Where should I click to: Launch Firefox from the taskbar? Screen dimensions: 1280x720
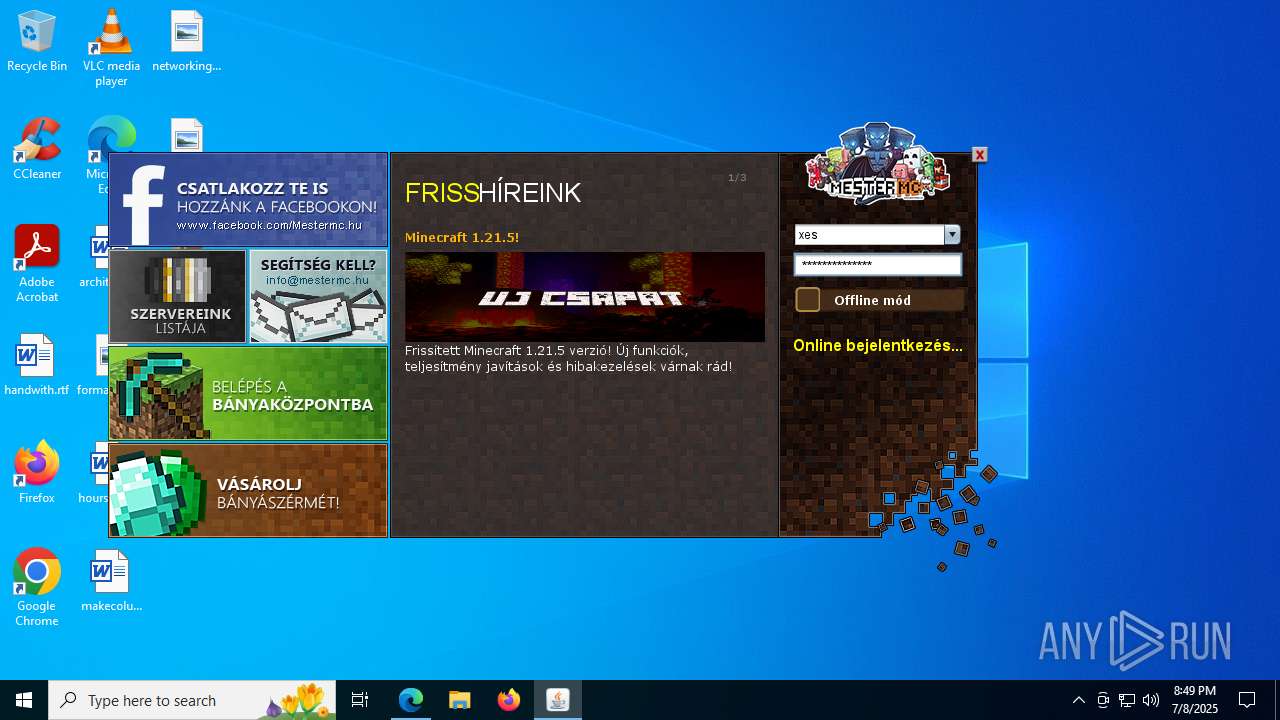pos(509,700)
